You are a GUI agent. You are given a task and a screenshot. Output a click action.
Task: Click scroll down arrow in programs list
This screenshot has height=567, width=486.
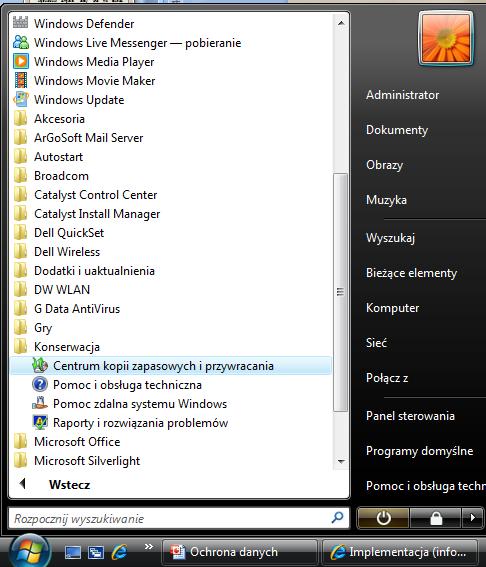tap(341, 461)
